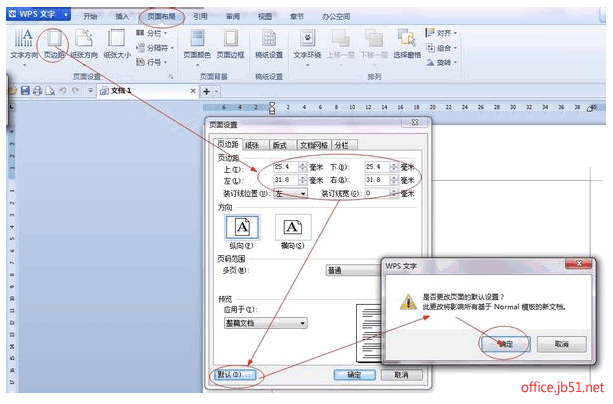Add a new document tab with plus

click(x=206, y=92)
